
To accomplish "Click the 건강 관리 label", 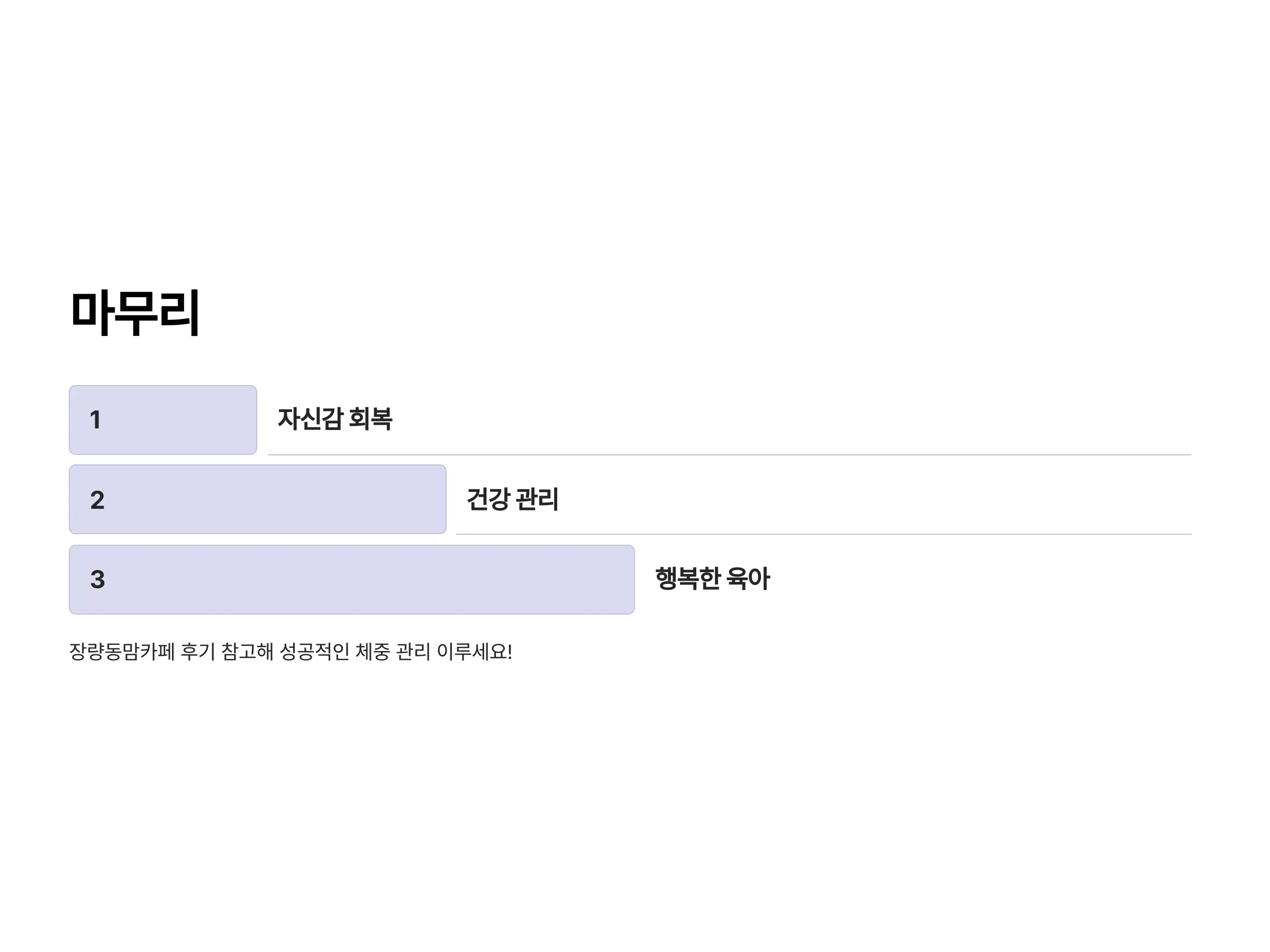I will 512,499.
